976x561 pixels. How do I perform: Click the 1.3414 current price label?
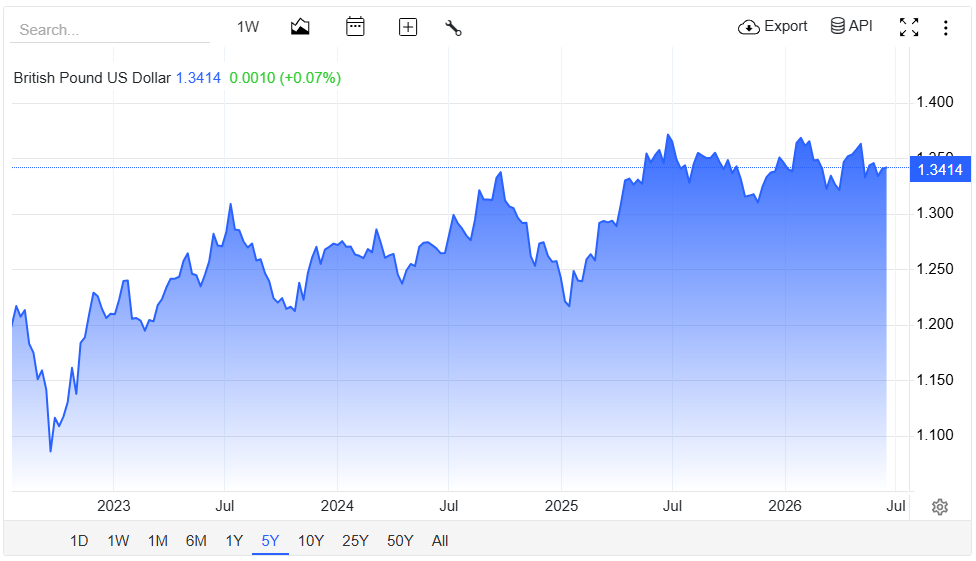click(x=940, y=169)
